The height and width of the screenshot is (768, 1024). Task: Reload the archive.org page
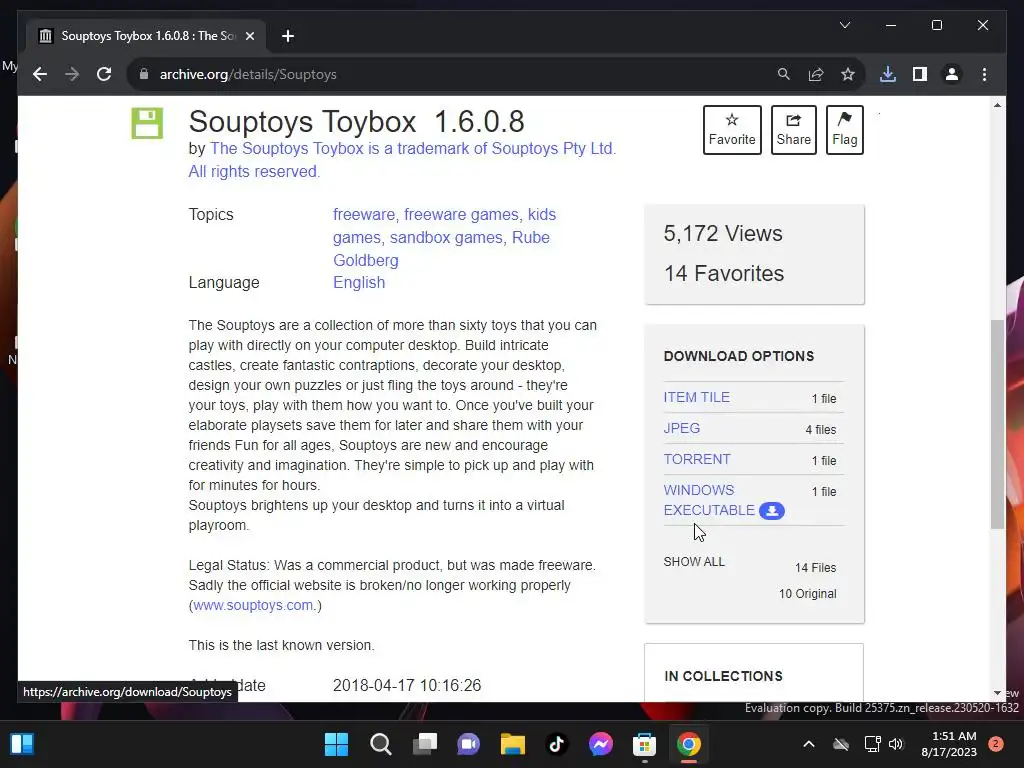(x=104, y=74)
